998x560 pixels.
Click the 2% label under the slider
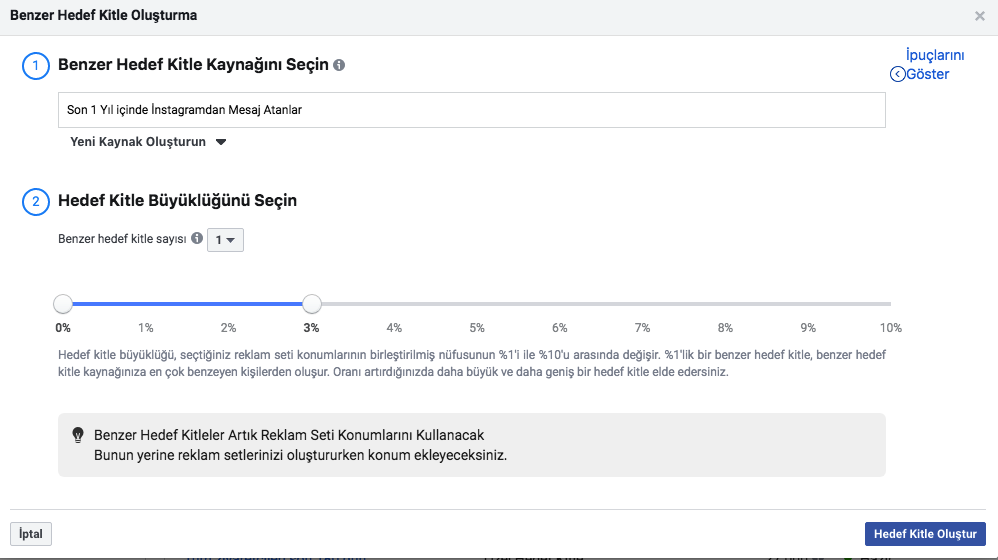[228, 328]
